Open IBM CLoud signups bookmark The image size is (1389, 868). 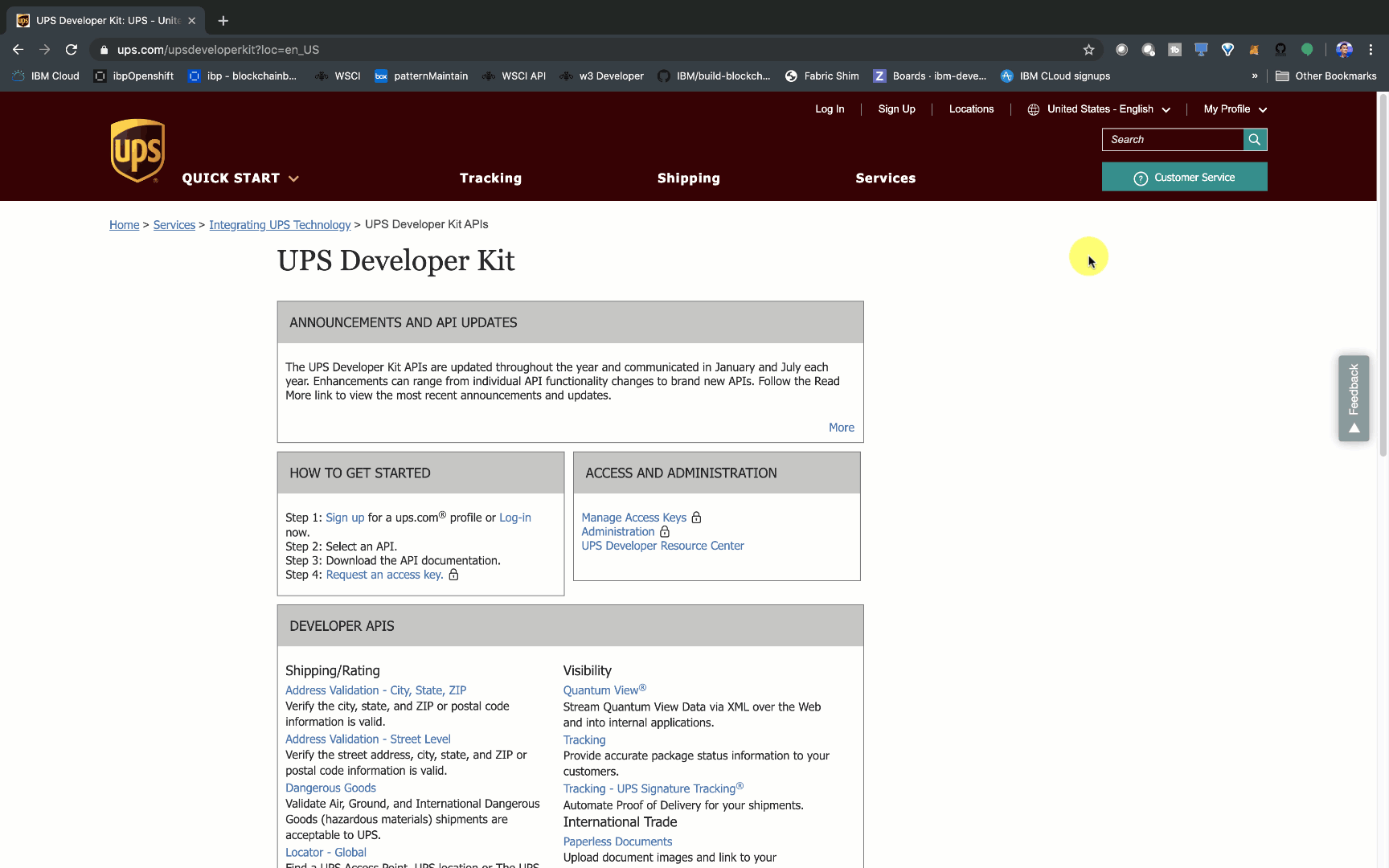tap(1055, 76)
